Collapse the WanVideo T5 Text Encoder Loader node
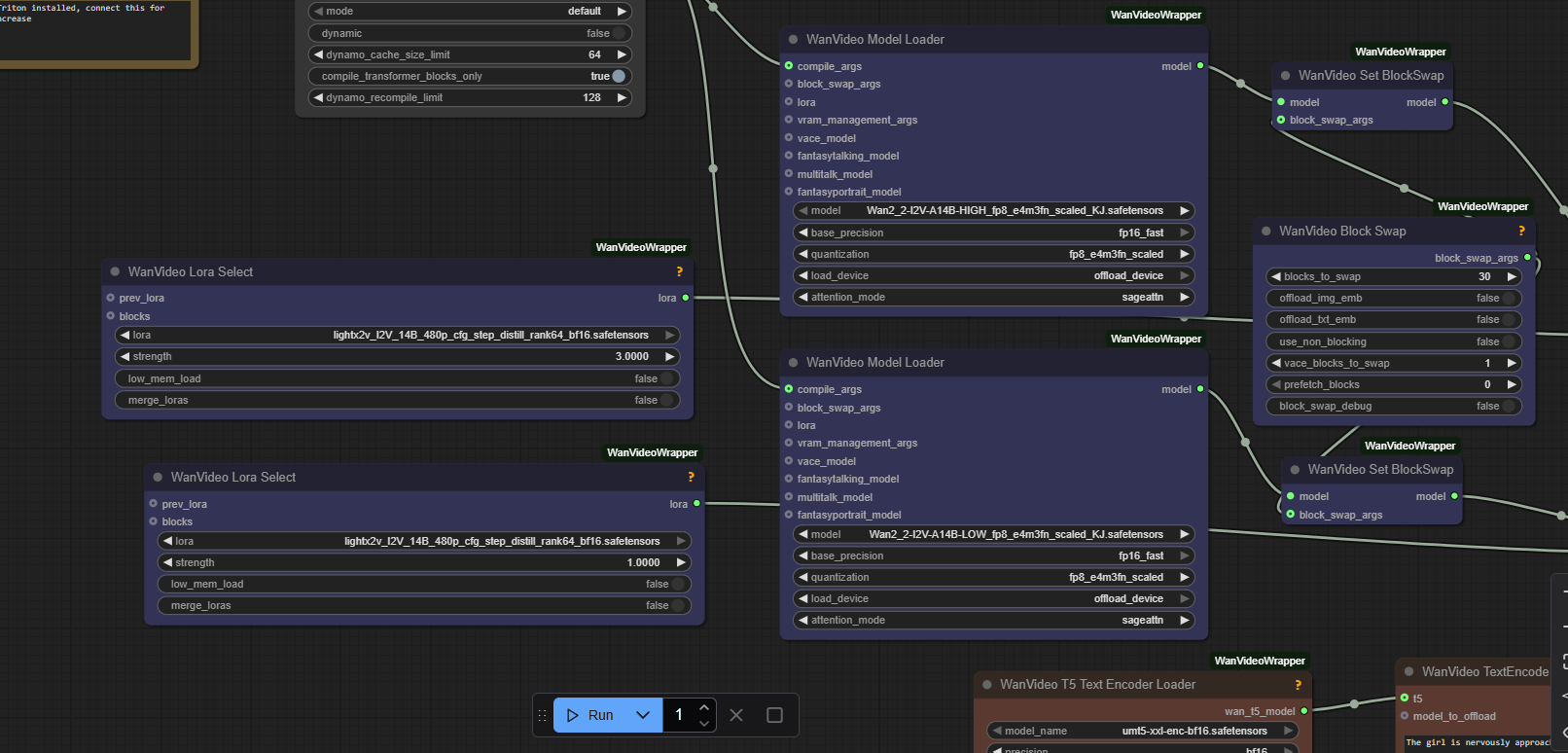 986,685
